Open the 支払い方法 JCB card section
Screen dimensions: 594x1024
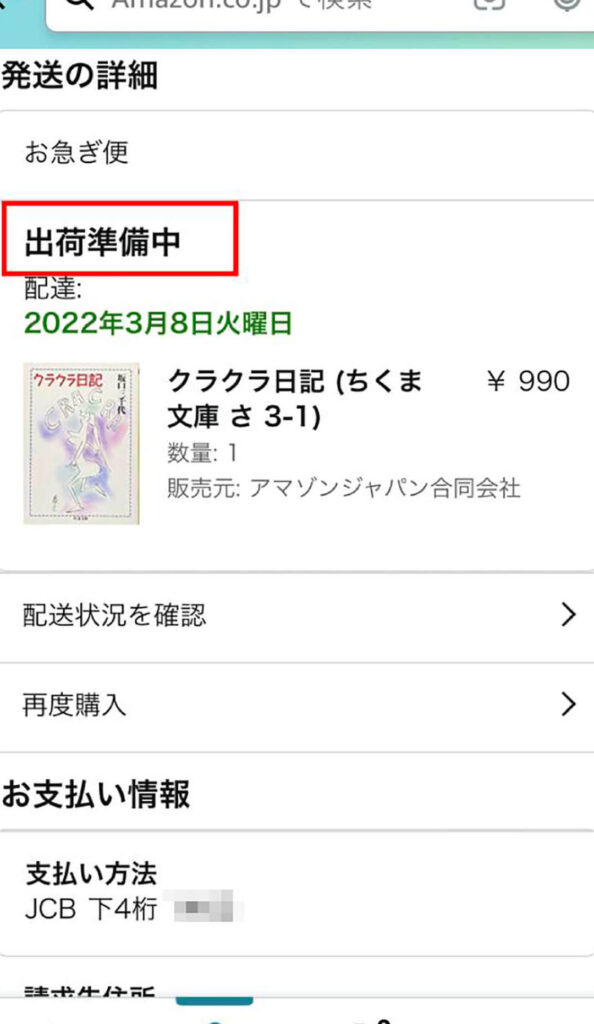pos(297,893)
